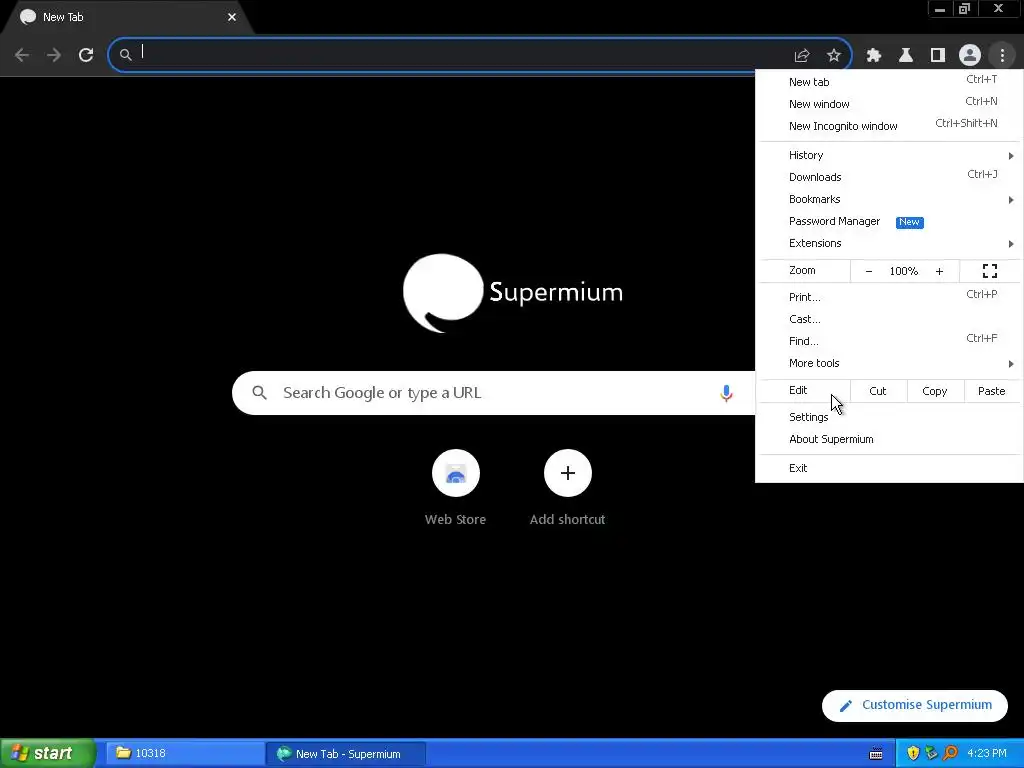The image size is (1024, 768).
Task: Select New tab from the menu
Action: (889, 82)
